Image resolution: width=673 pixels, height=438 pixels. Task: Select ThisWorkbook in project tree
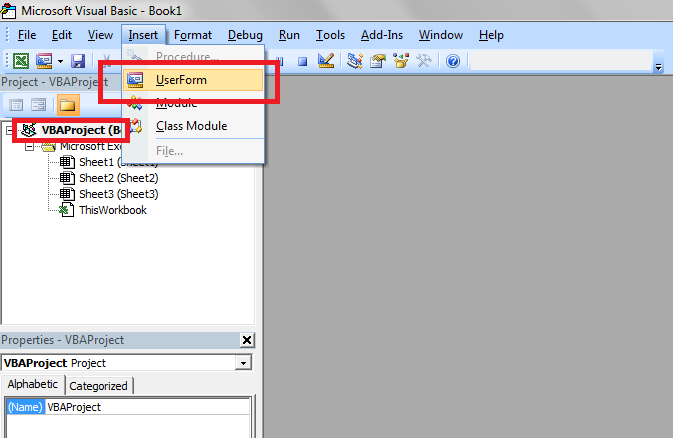[x=113, y=210]
